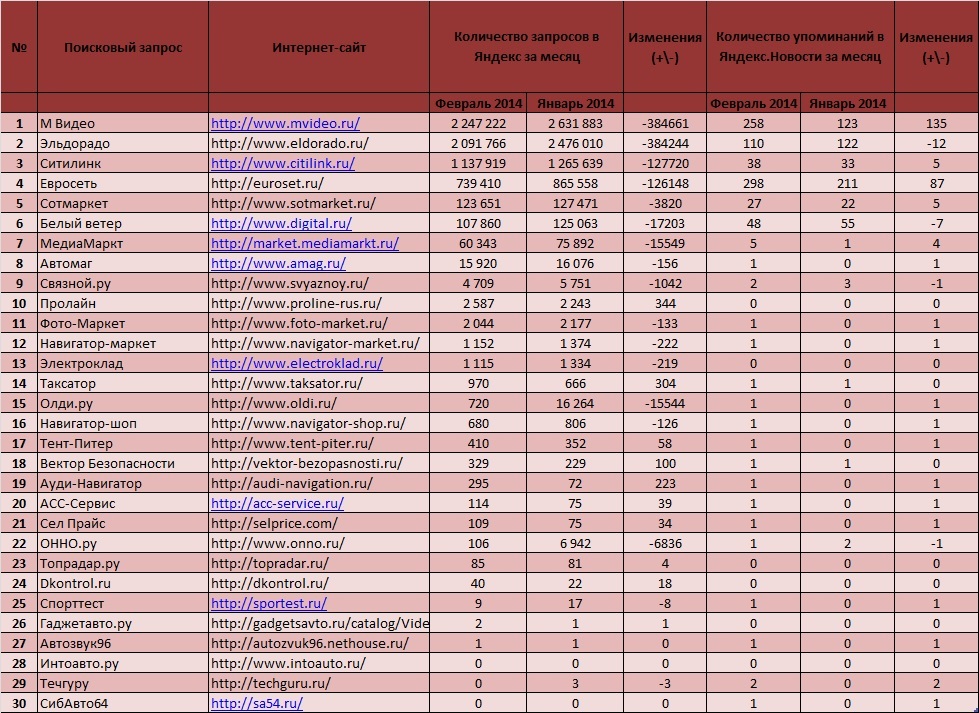The width and height of the screenshot is (979, 713).
Task: Select the 'Навигатор-маркет' cell
Action: [x=123, y=343]
